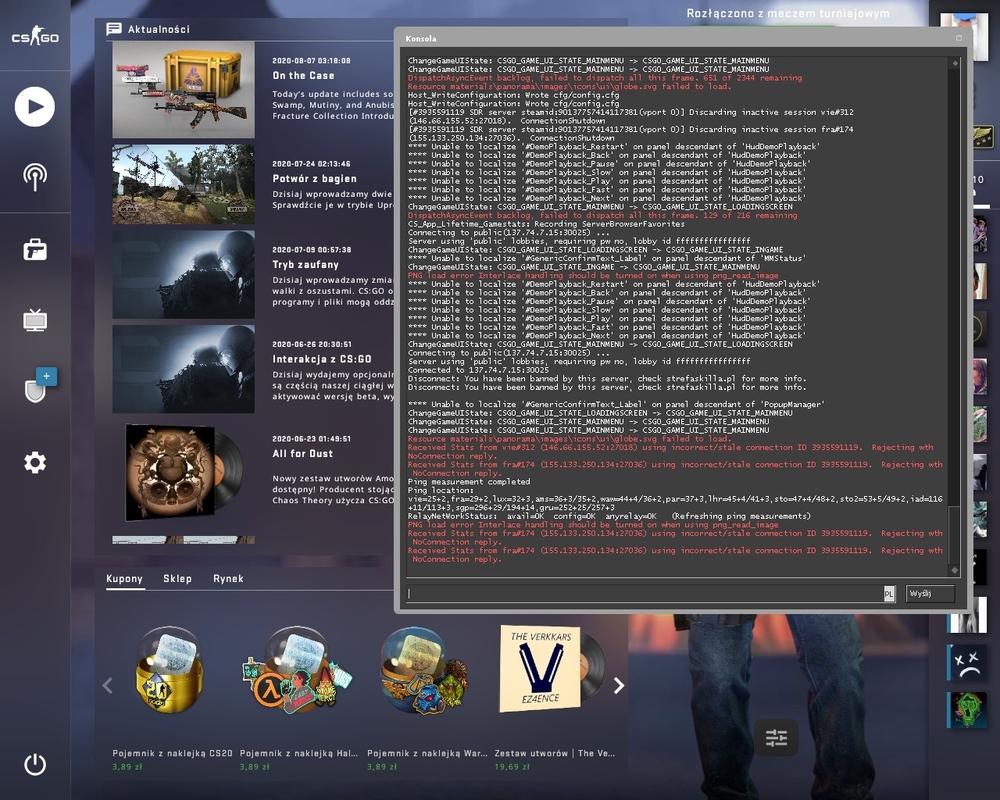Click the 19,69 zł price label
1000x800 pixels.
512,767
